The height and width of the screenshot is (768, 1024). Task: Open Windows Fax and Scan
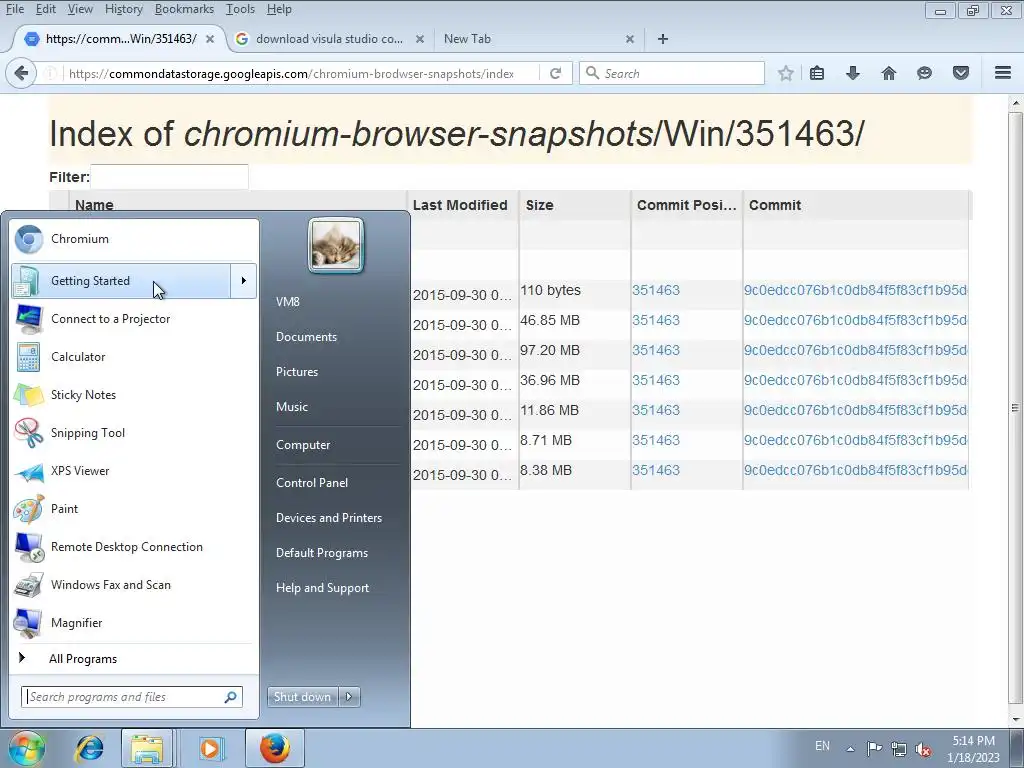(134, 584)
